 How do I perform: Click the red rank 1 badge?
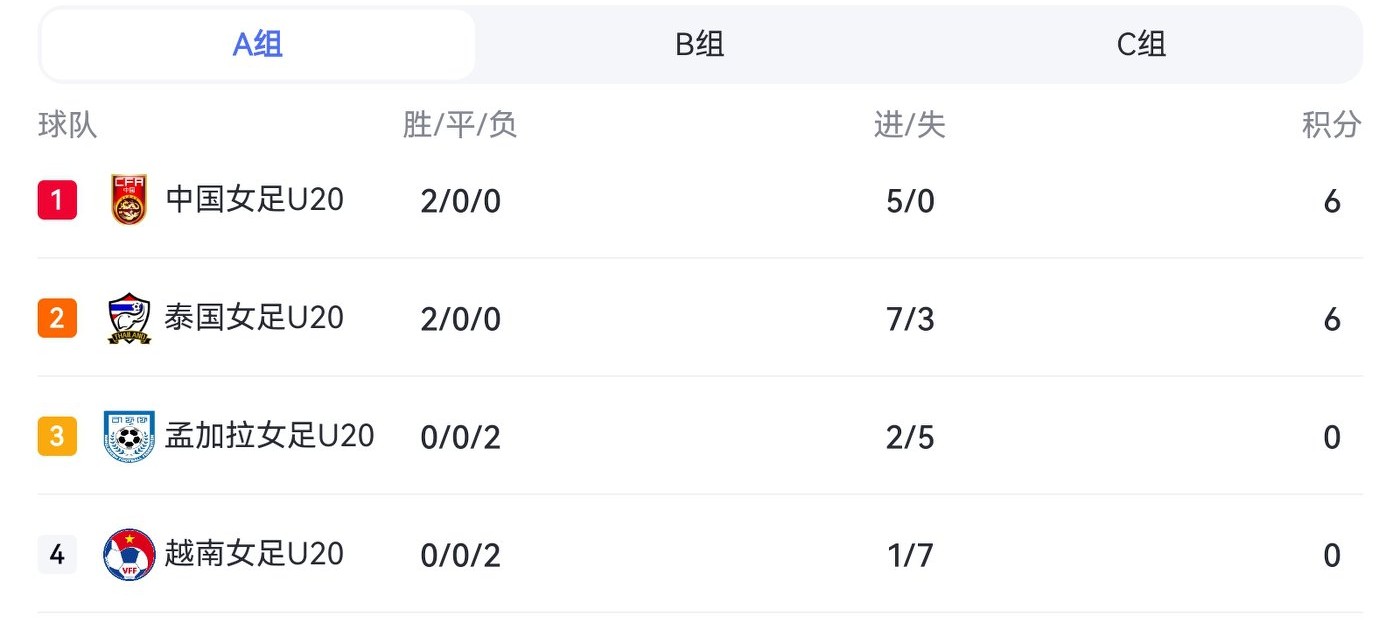pos(57,200)
